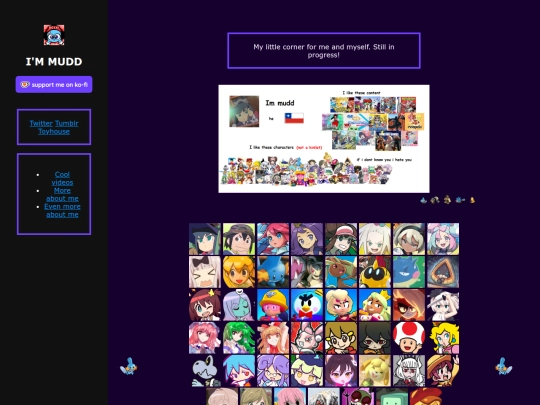This screenshot has width=540, height=405.
Task: Open the Toyhouse link
Action: tap(54, 131)
